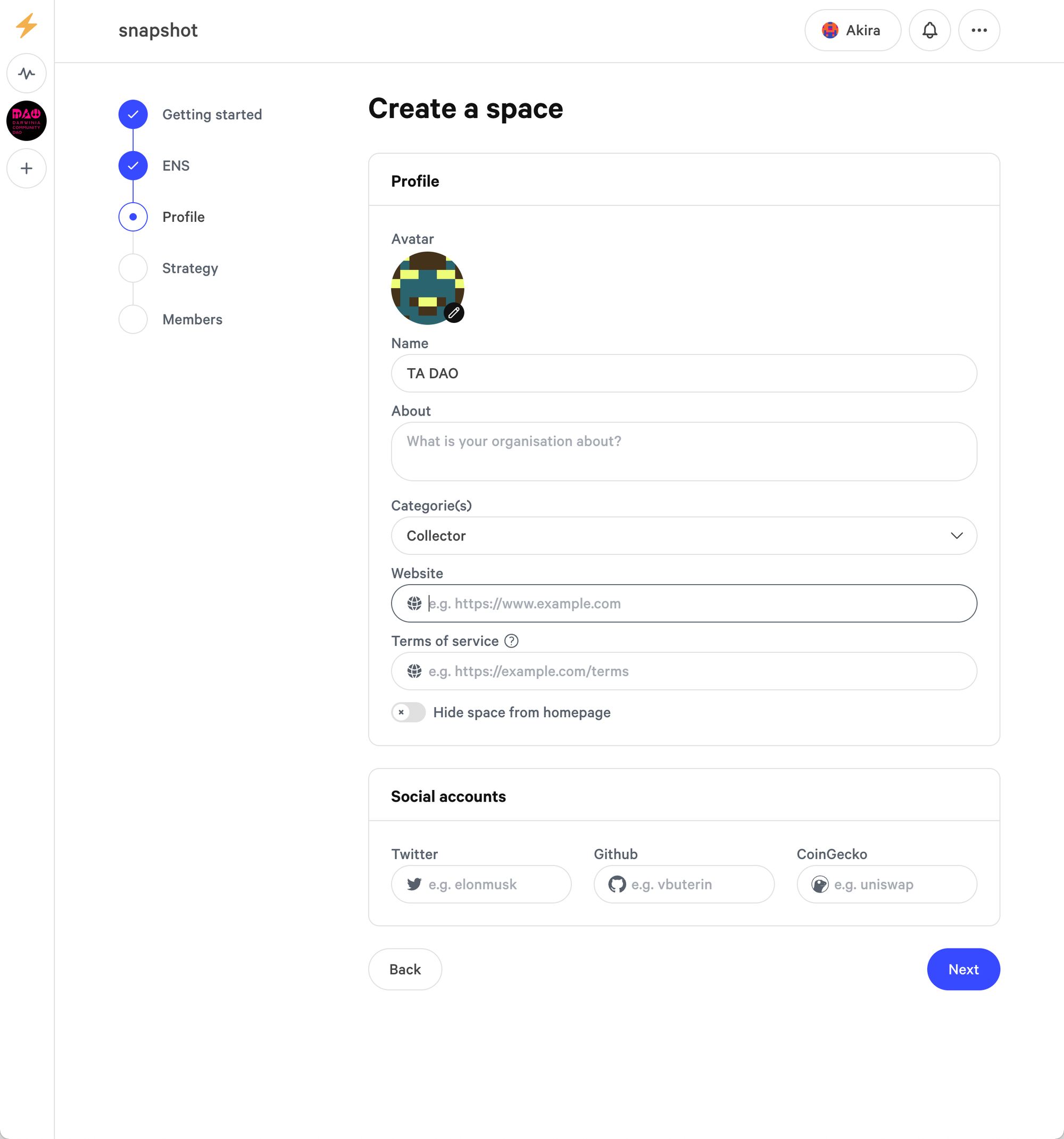Open the Categorie(s) dropdown showing Collector
Viewport: 1064px width, 1139px height.
684,536
